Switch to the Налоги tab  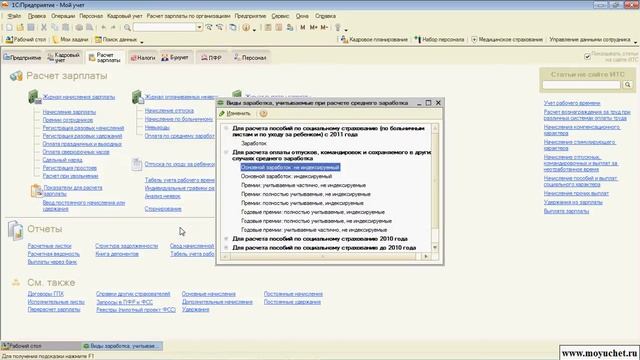143,58
